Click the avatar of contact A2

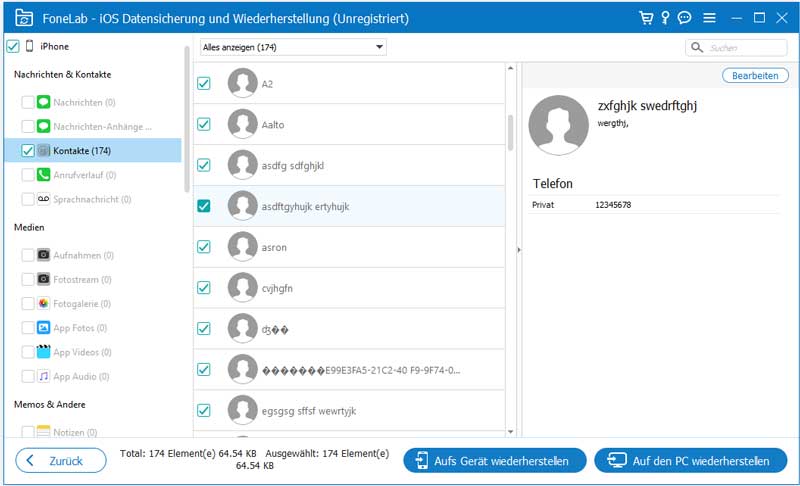click(x=242, y=83)
